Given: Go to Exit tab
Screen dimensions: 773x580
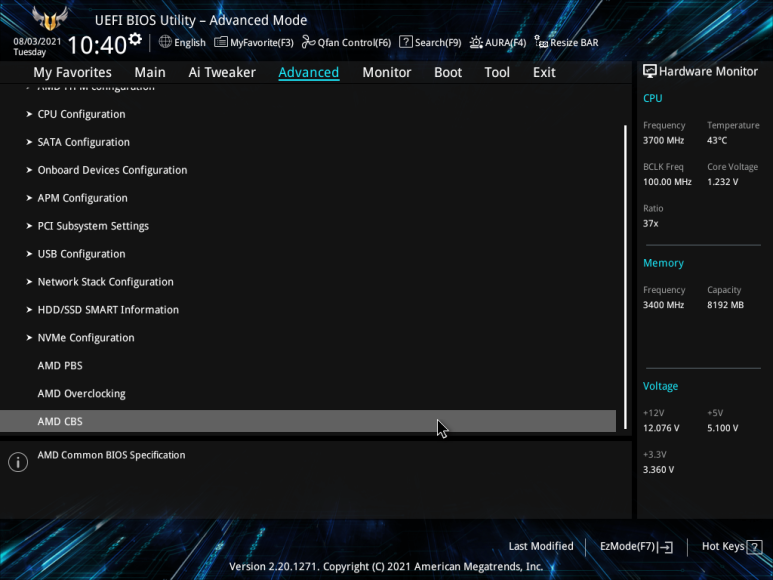Looking at the screenshot, I should tap(544, 72).
